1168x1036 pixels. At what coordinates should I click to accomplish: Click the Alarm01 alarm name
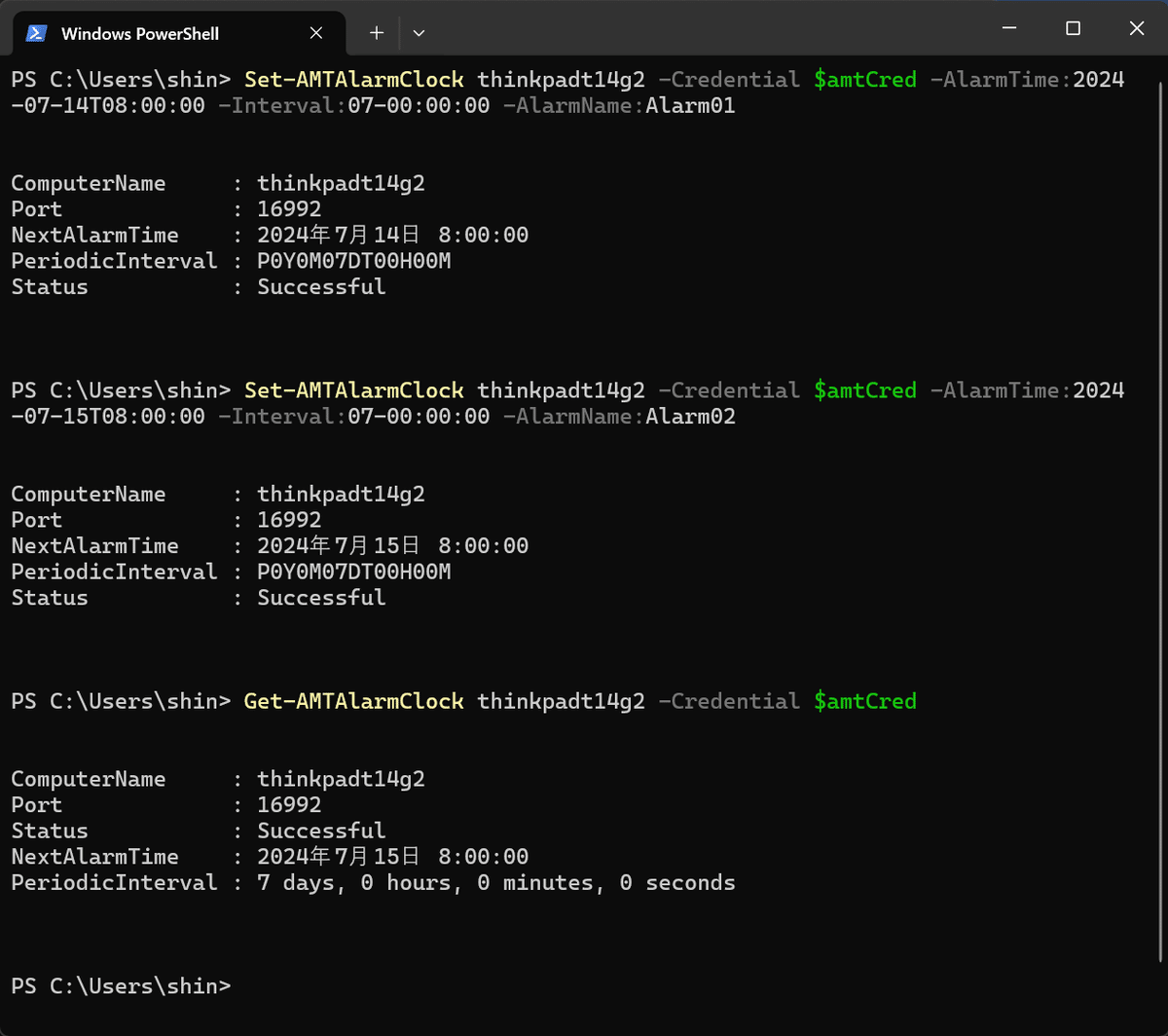pyautogui.click(x=691, y=105)
